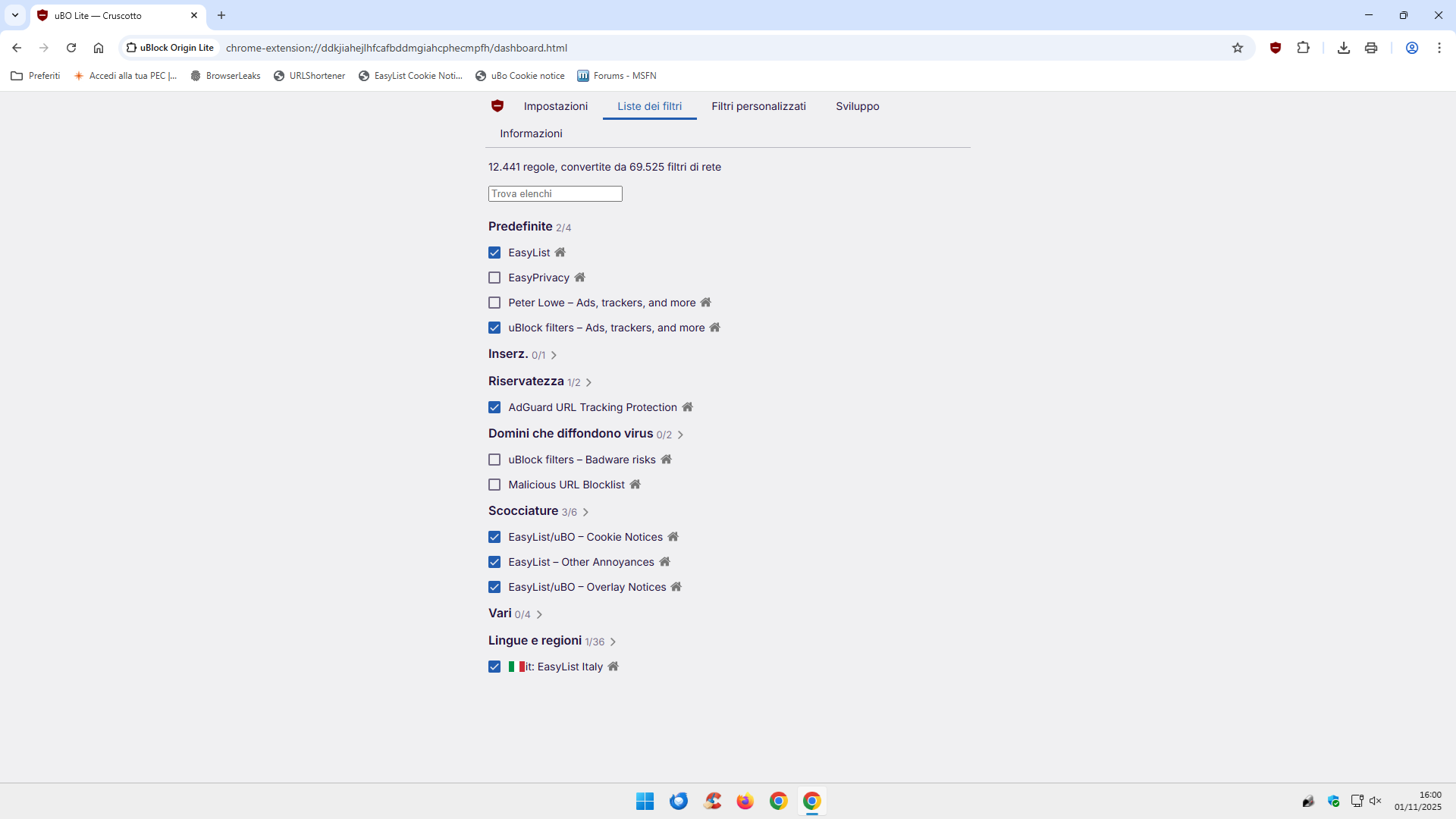Open taskbar clock and date
The image size is (1456, 819).
1418,801
